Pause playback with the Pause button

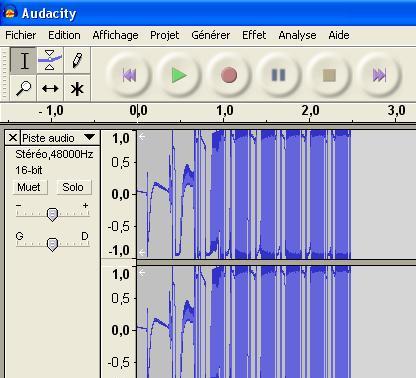[279, 75]
